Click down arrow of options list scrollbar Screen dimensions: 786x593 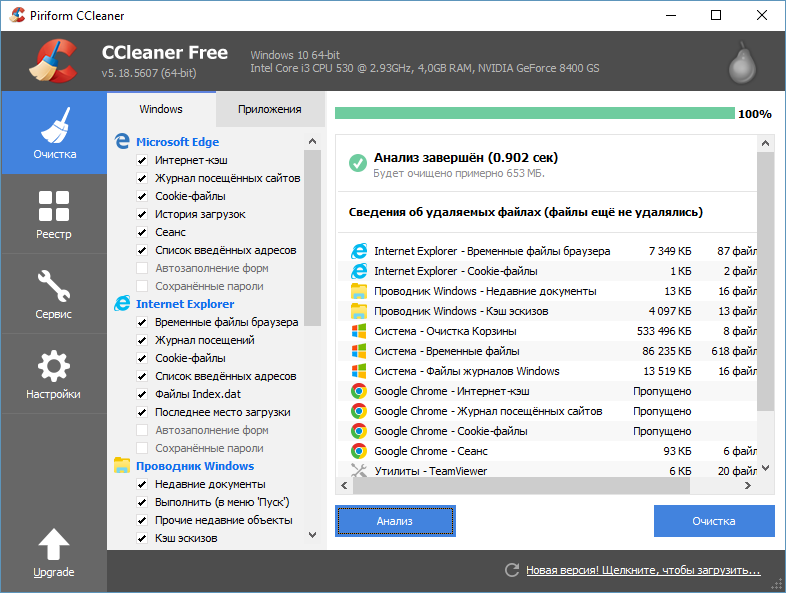tap(312, 534)
